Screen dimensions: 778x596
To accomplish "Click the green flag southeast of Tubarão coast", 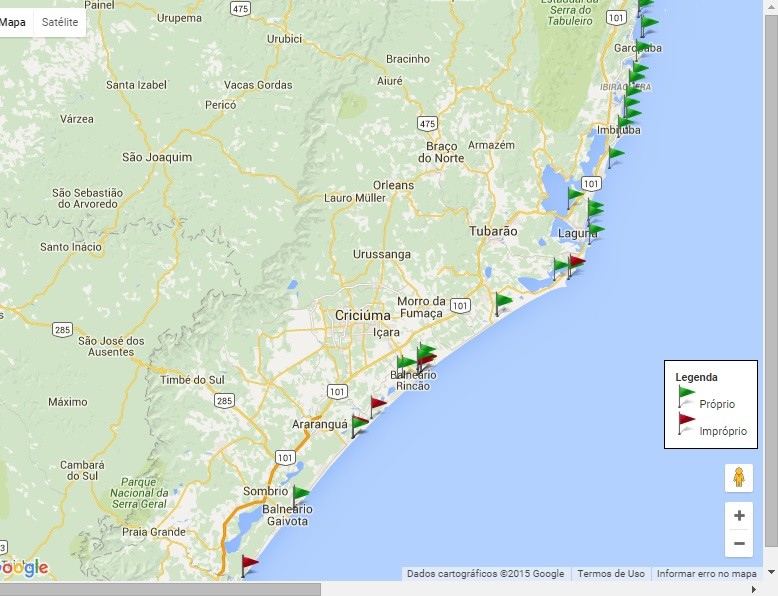I will pyautogui.click(x=503, y=304).
